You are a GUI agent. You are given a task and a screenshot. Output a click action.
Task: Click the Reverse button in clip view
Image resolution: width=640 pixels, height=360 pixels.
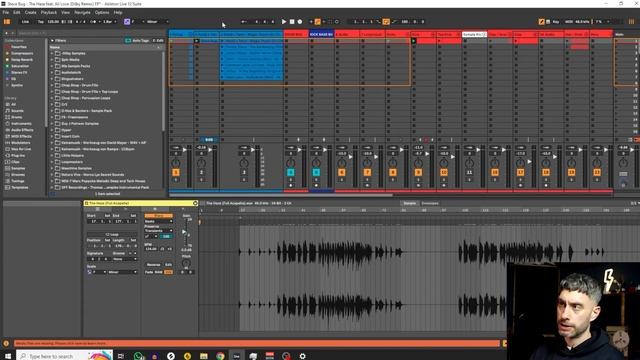[x=153, y=264]
